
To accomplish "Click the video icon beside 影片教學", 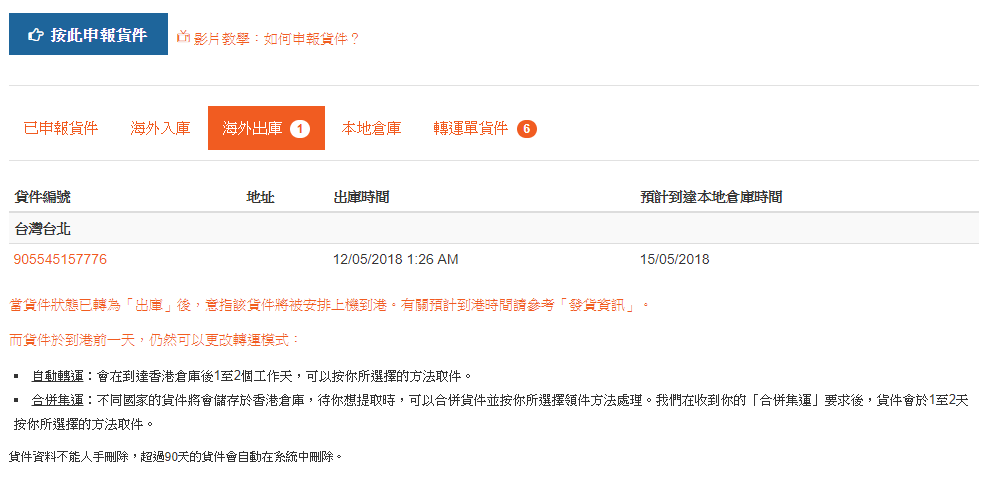I will (183, 38).
